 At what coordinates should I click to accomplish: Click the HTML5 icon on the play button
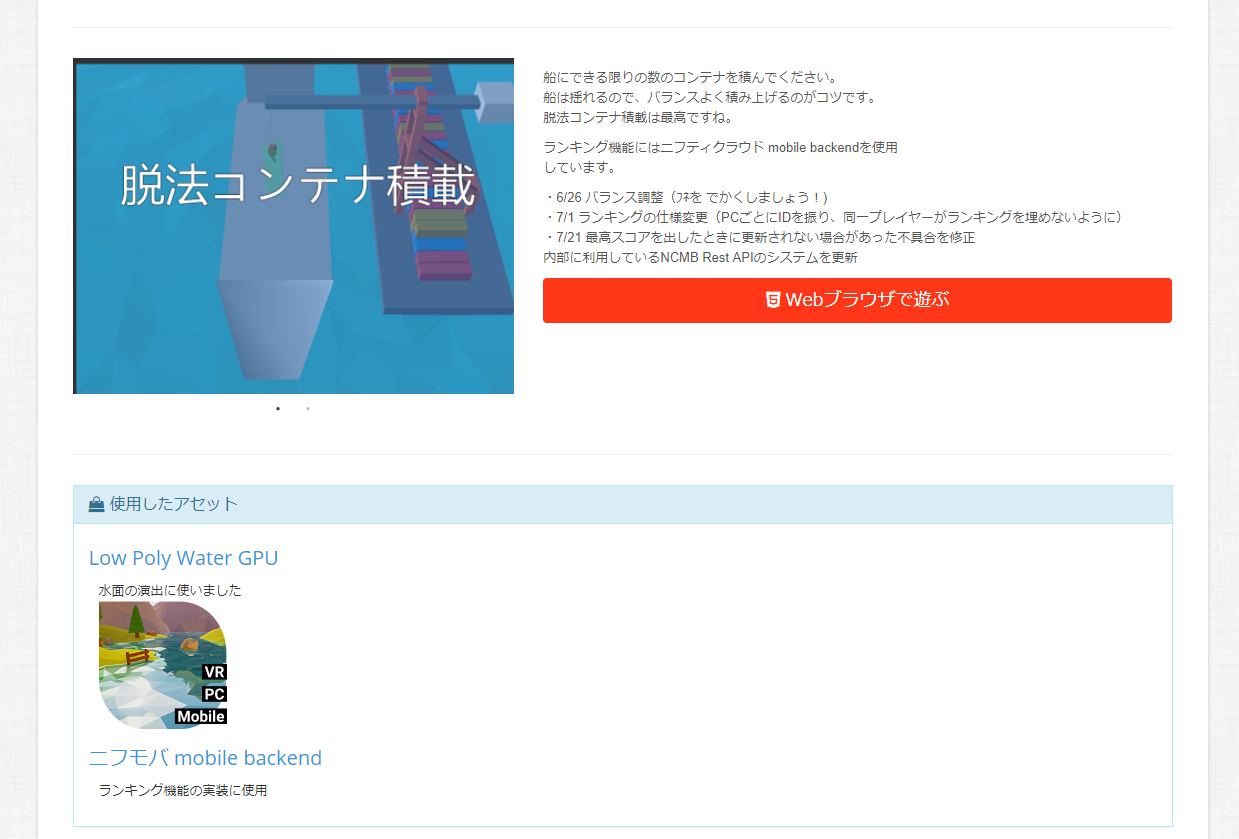tap(773, 300)
